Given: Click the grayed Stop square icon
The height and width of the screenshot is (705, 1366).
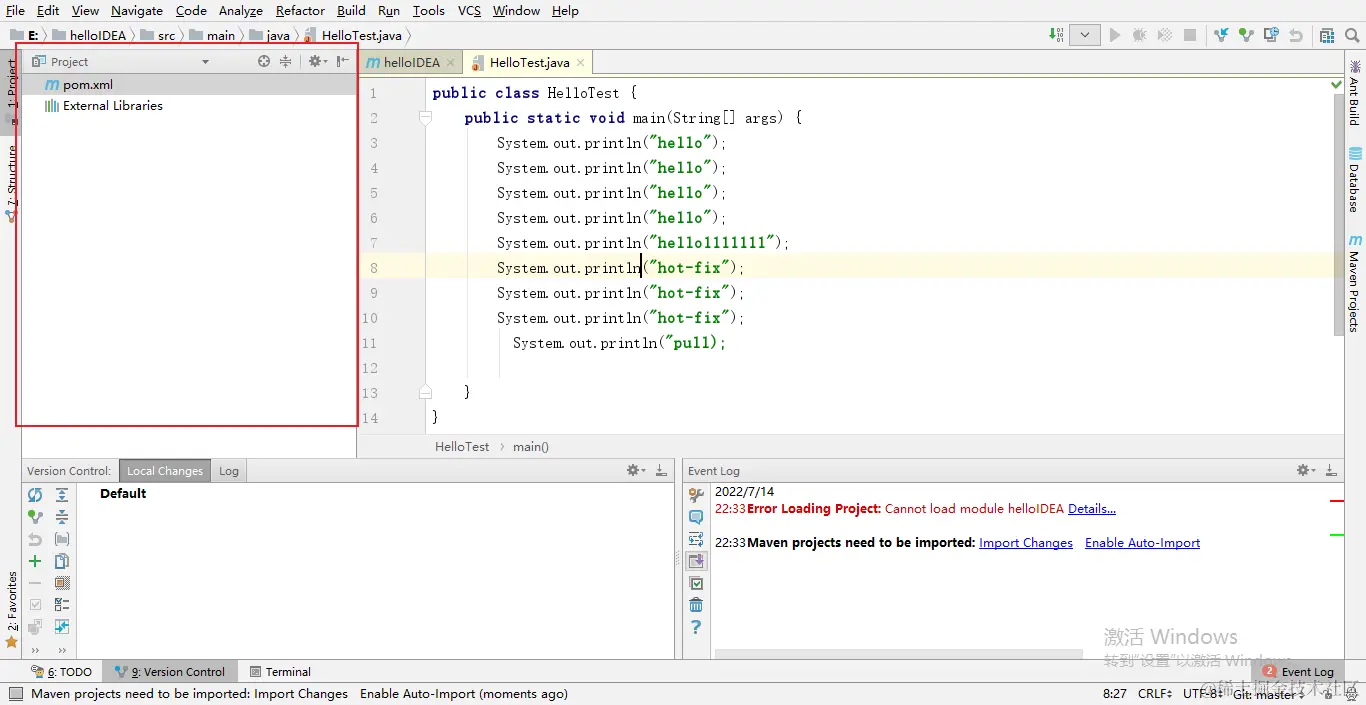Looking at the screenshot, I should coord(1190,35).
